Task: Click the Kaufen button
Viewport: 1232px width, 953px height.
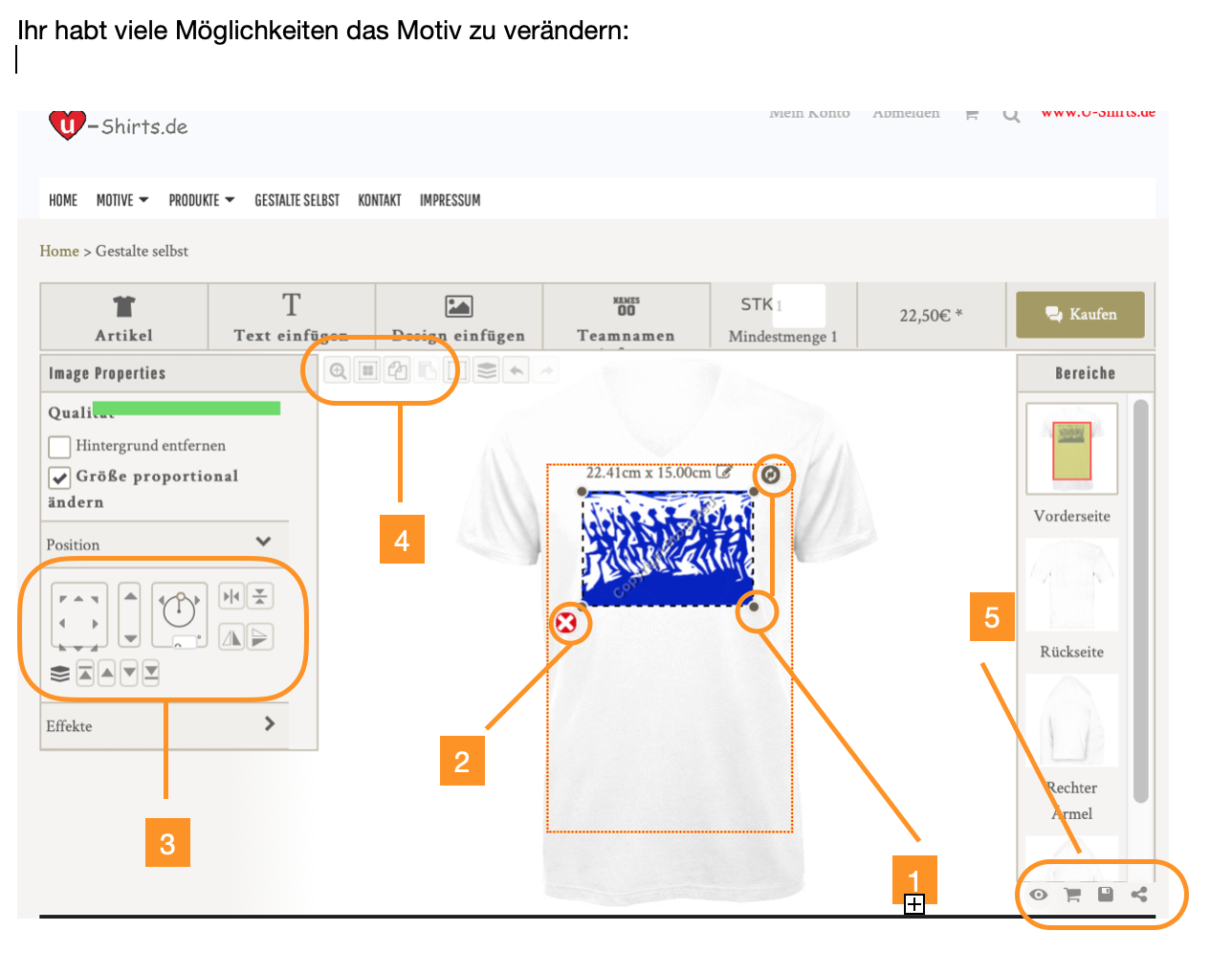Action: 1080,315
